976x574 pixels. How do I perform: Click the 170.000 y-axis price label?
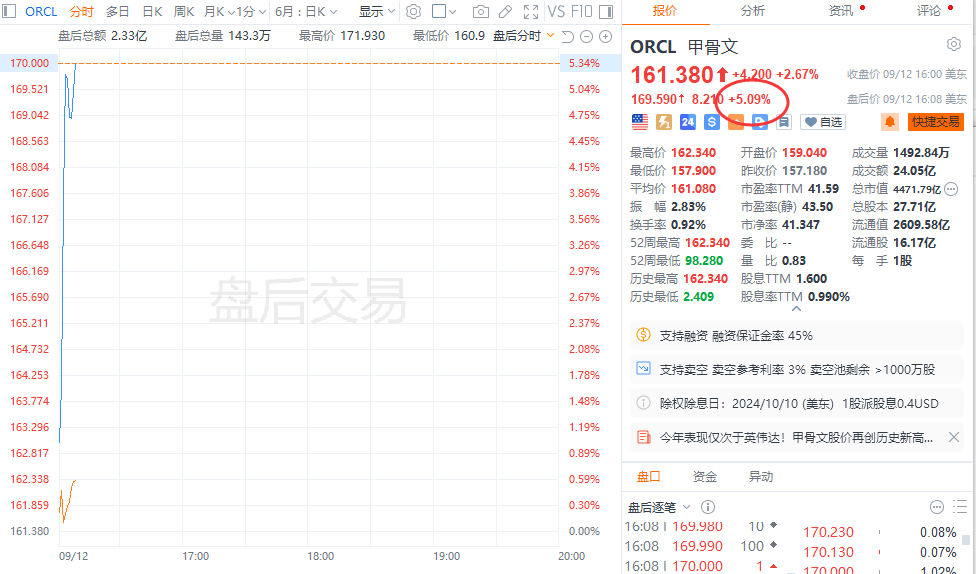[29, 63]
